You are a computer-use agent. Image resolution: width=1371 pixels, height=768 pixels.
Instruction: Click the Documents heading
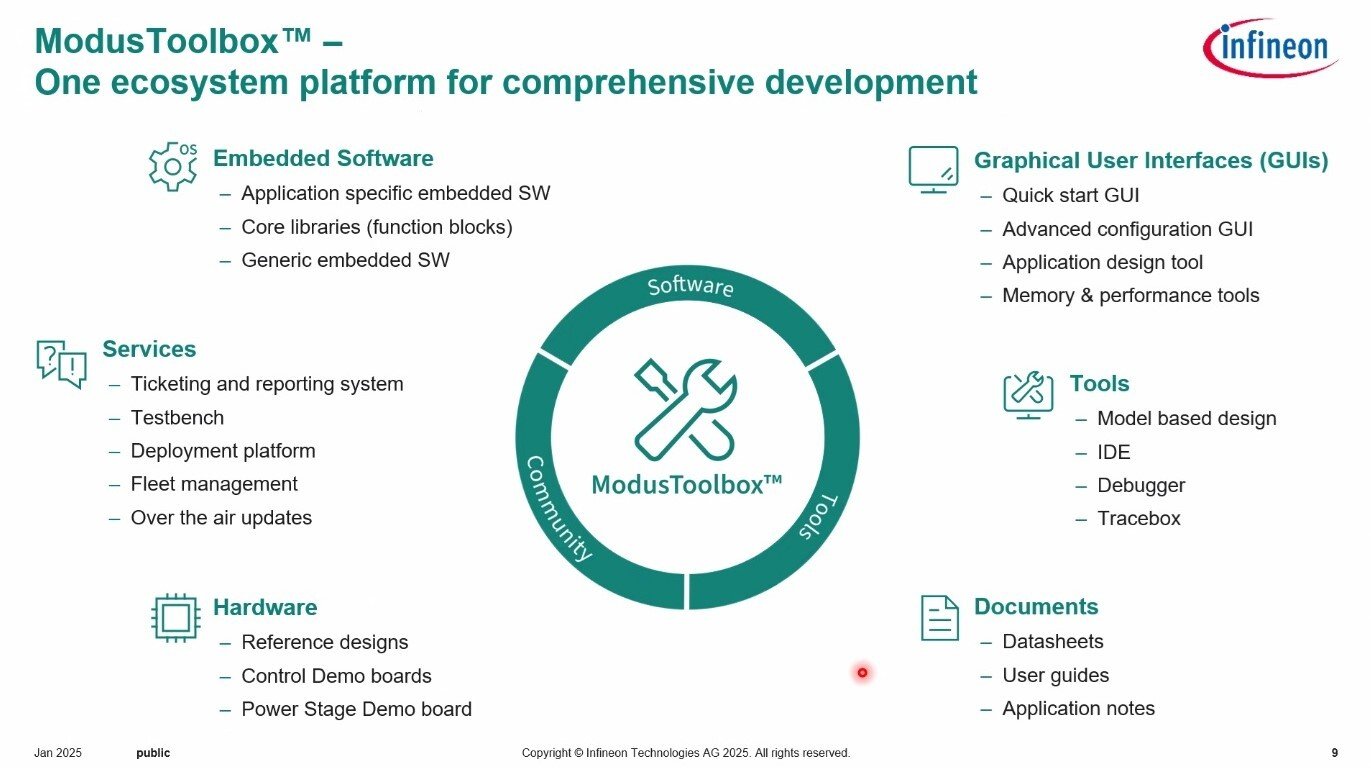tap(1036, 607)
